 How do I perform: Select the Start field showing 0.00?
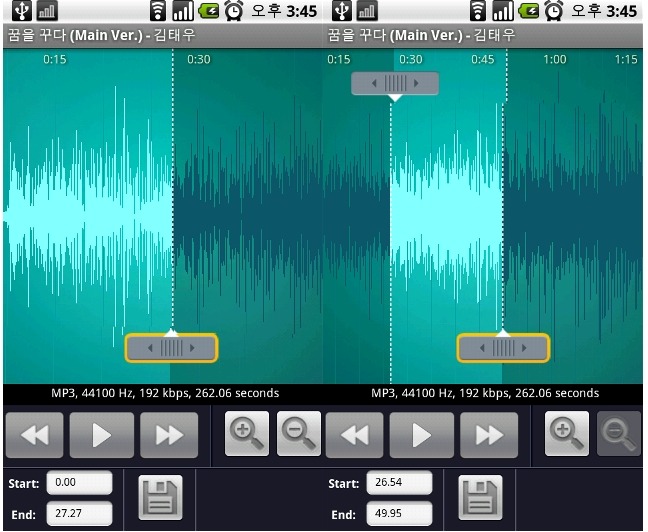[79, 482]
